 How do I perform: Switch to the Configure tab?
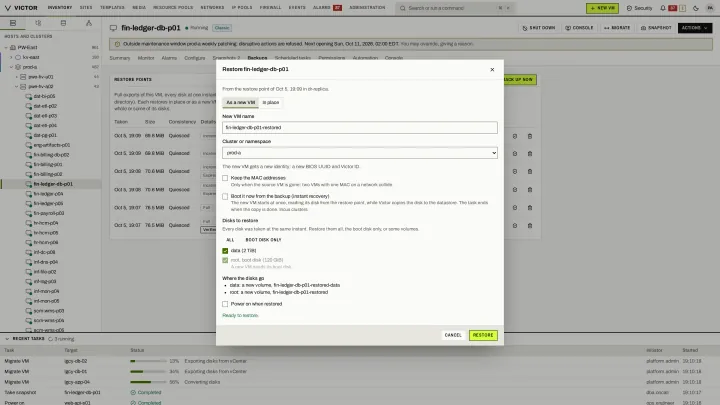click(x=195, y=58)
